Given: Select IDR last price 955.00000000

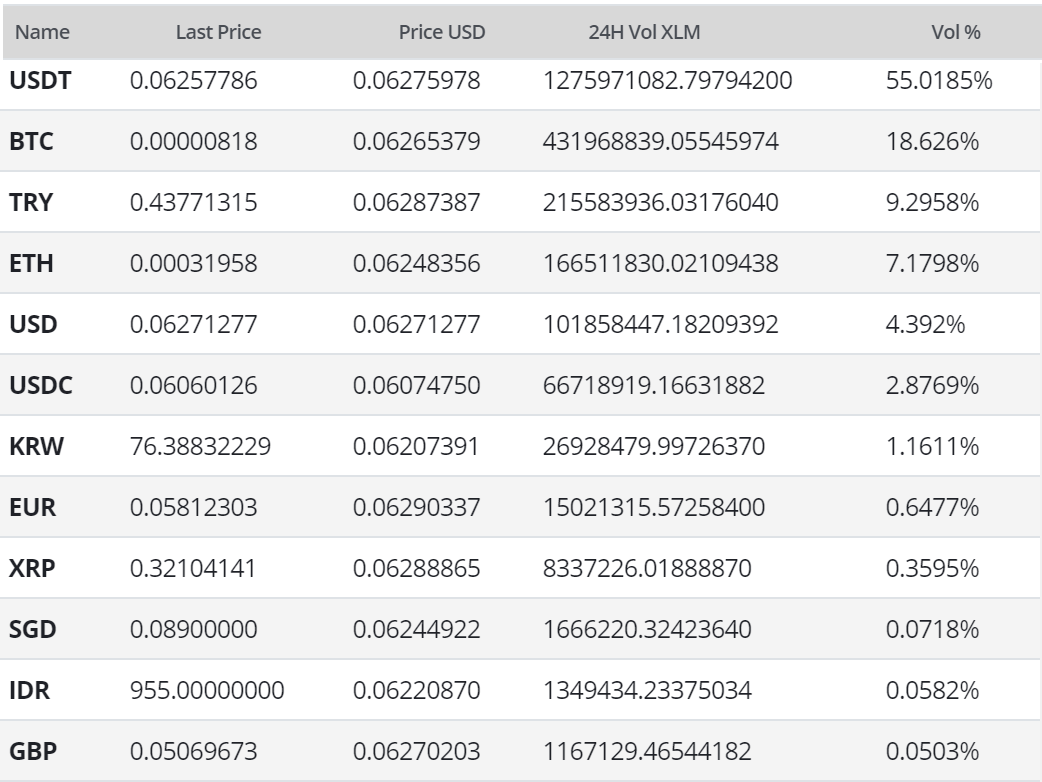Looking at the screenshot, I should (x=207, y=690).
